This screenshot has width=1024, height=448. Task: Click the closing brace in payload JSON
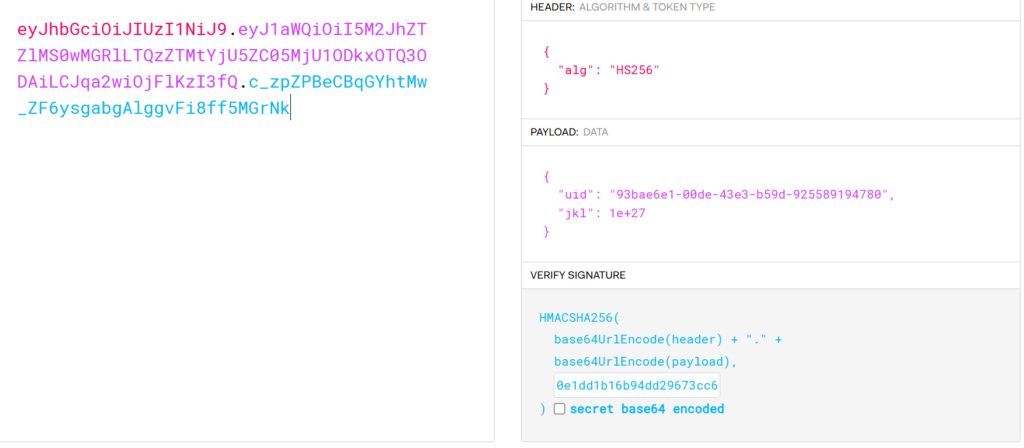(546, 232)
